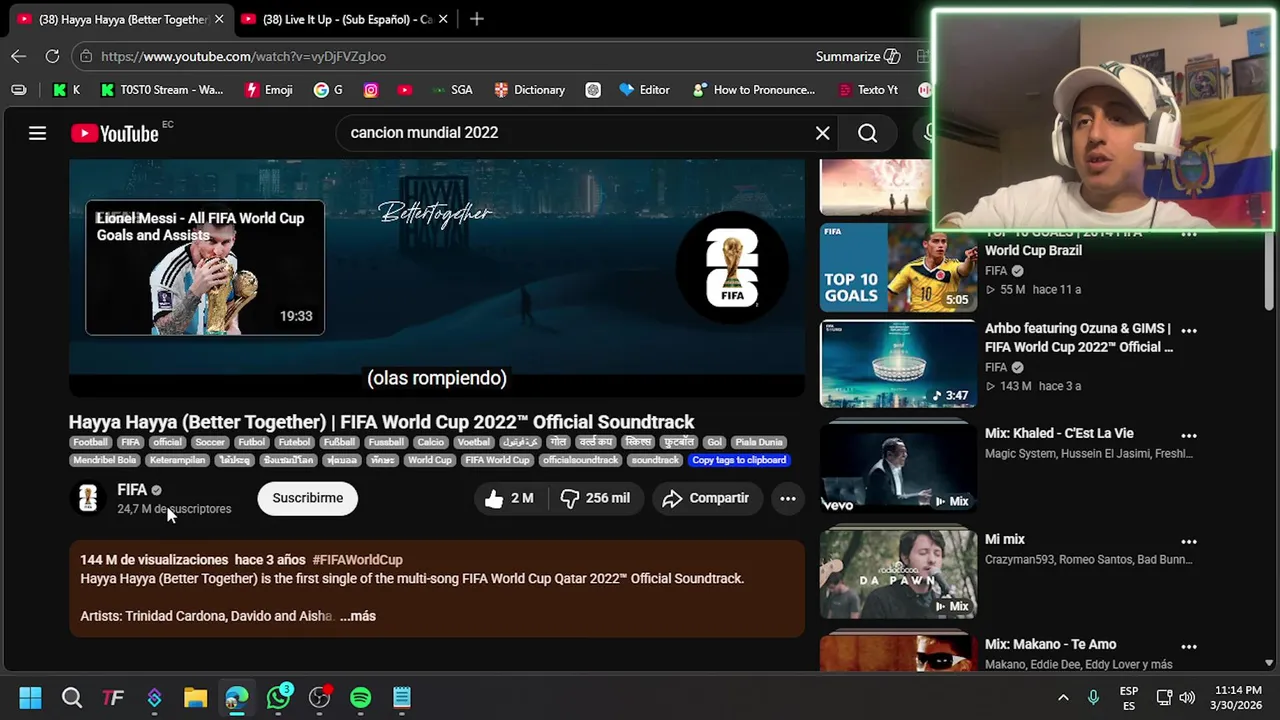This screenshot has width=1280, height=720.
Task: Open options for Mix: Makano - Te Amo
Action: coord(1189,647)
